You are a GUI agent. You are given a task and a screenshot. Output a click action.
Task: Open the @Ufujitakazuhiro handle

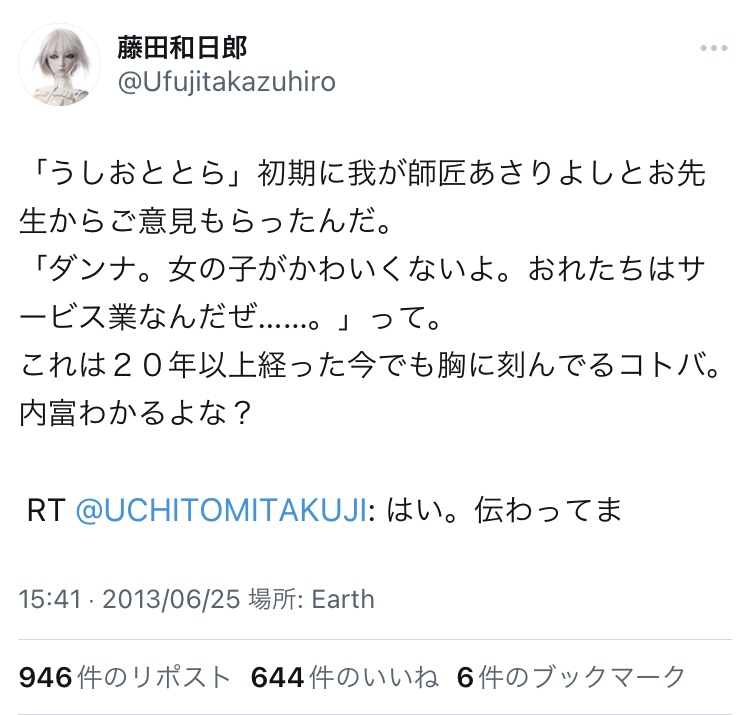(x=227, y=82)
